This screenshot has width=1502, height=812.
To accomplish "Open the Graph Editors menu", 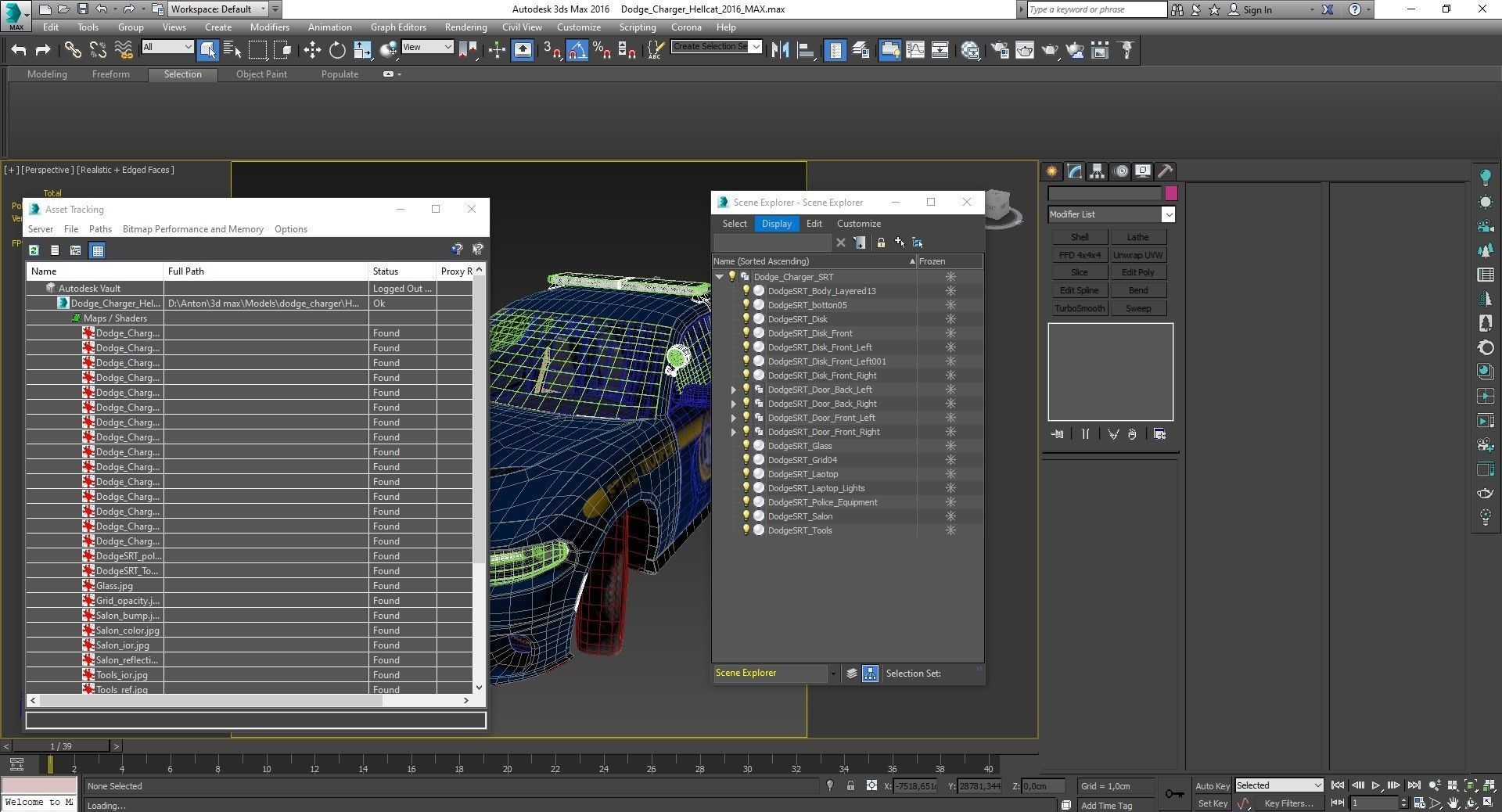I will [398, 27].
